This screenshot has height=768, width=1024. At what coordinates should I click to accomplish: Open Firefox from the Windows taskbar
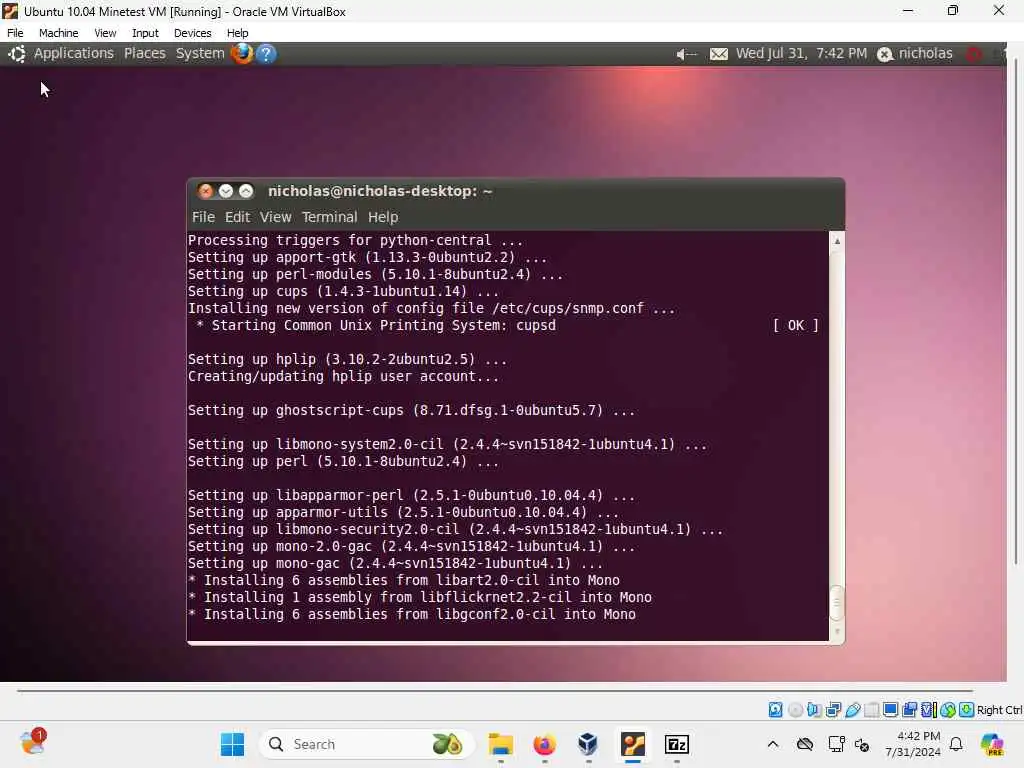(x=544, y=744)
